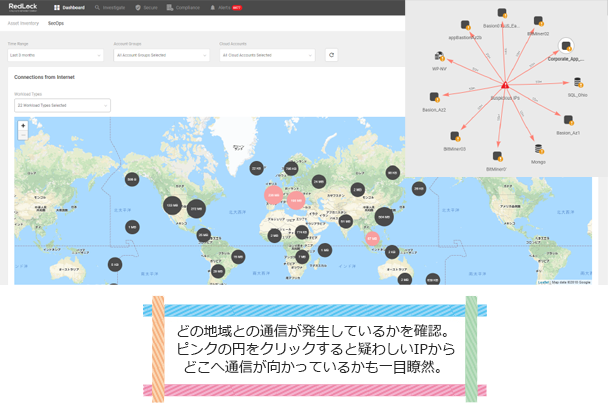Click the dark circle off East Africa coast
Image resolution: width=608 pixels, height=403 pixels.
point(325,251)
